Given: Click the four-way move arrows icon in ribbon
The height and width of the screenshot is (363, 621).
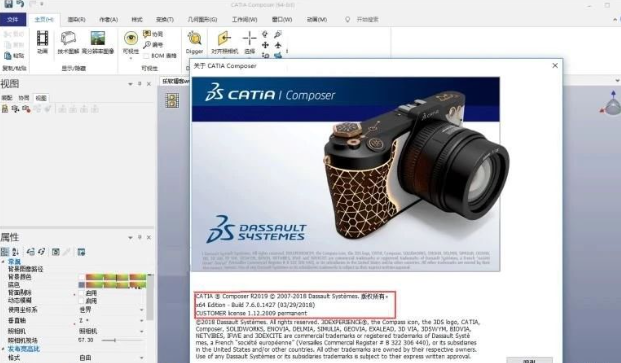Looking at the screenshot, I should coord(265,45).
